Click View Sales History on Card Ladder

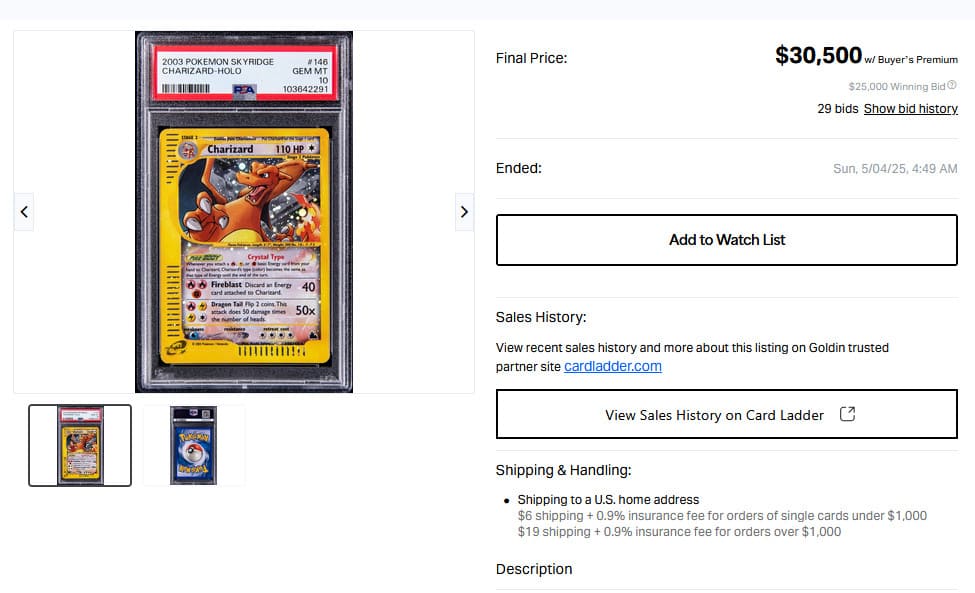(726, 414)
